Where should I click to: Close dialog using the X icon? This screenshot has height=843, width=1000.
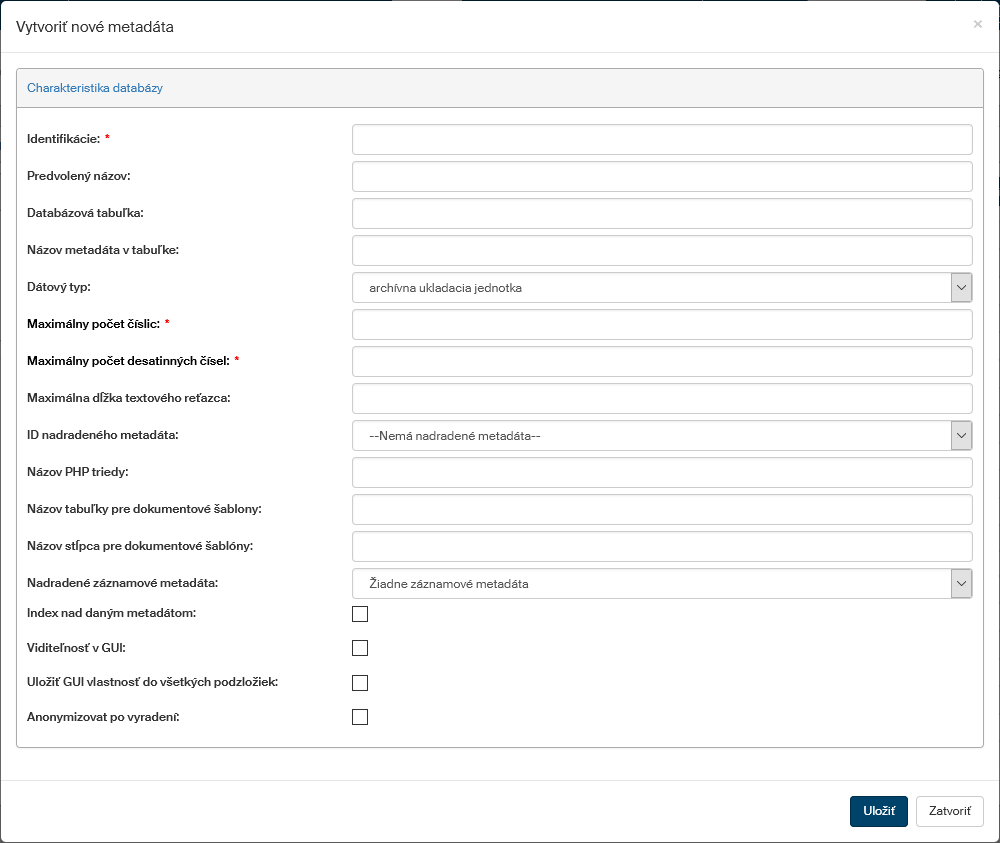[977, 24]
